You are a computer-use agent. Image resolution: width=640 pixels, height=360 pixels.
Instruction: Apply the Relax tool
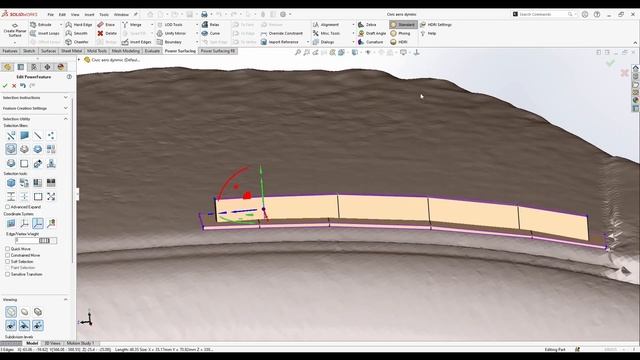[211, 24]
